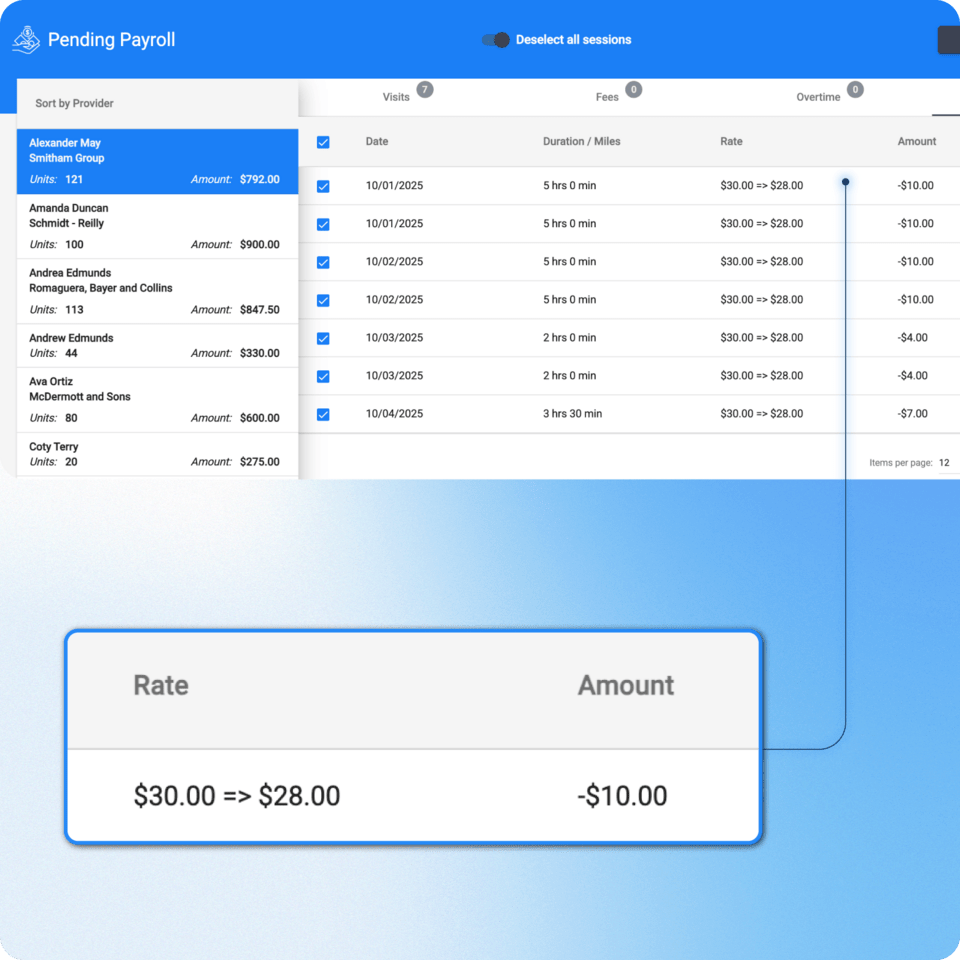Uncheck the select-all checkbox in the table header

click(x=322, y=142)
